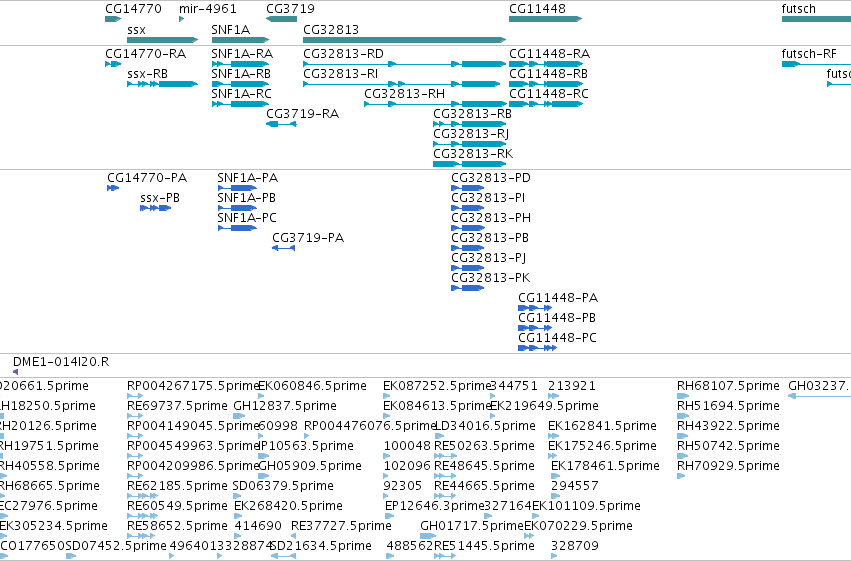Select EST label RE50263.5prime

pyautogui.click(x=484, y=447)
